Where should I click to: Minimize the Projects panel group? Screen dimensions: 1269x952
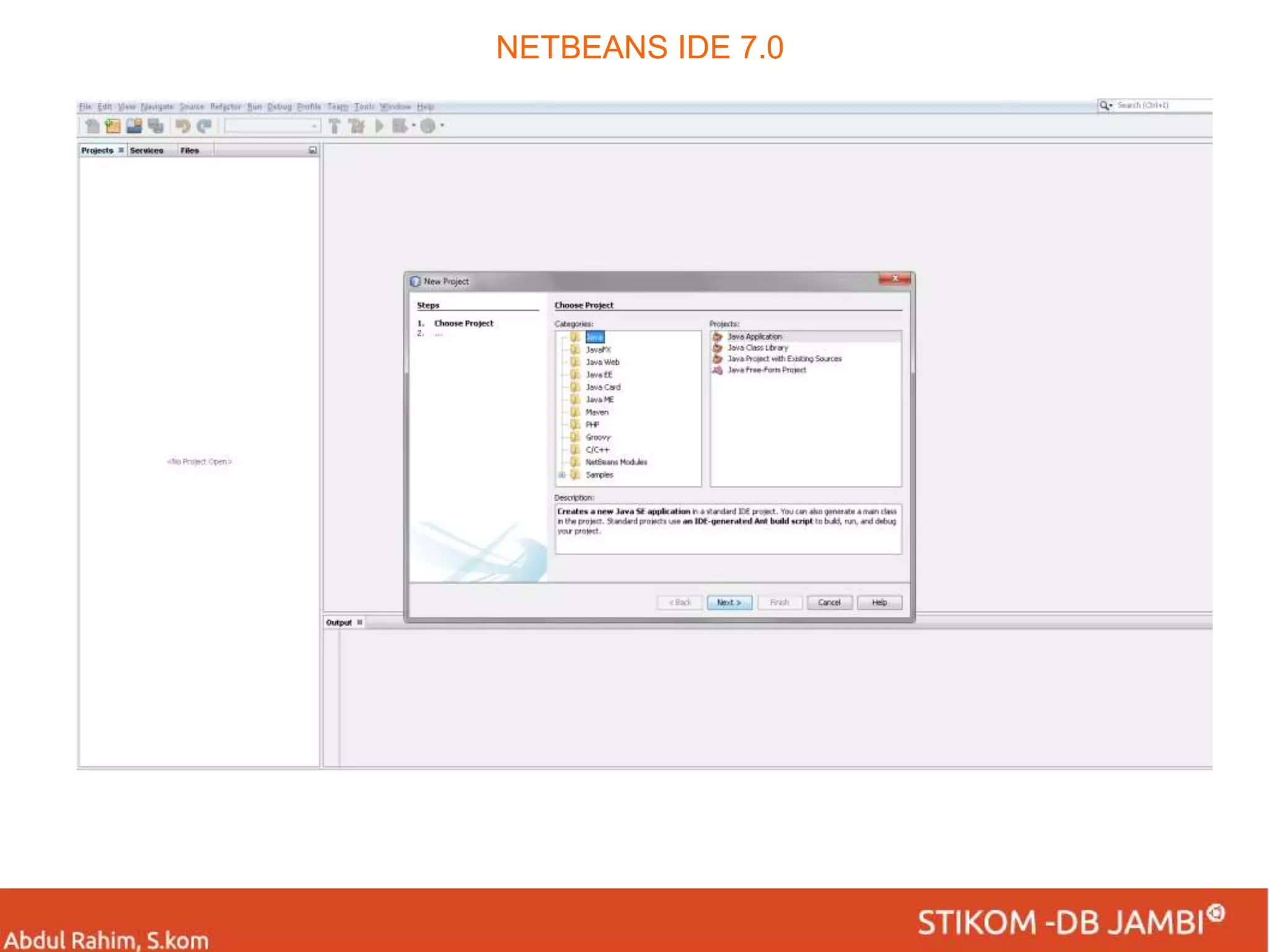coord(312,151)
